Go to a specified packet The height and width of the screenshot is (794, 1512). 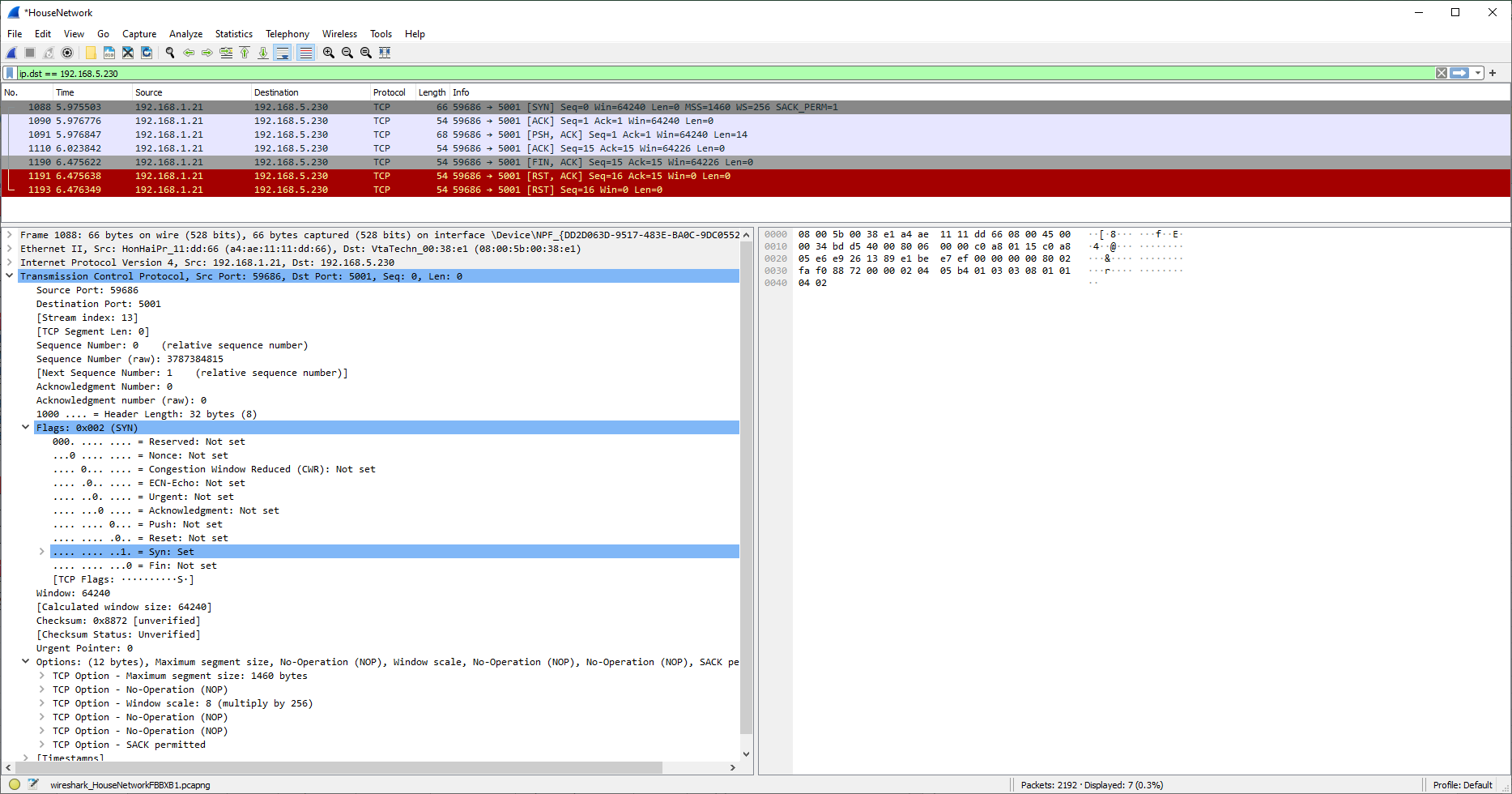226,53
